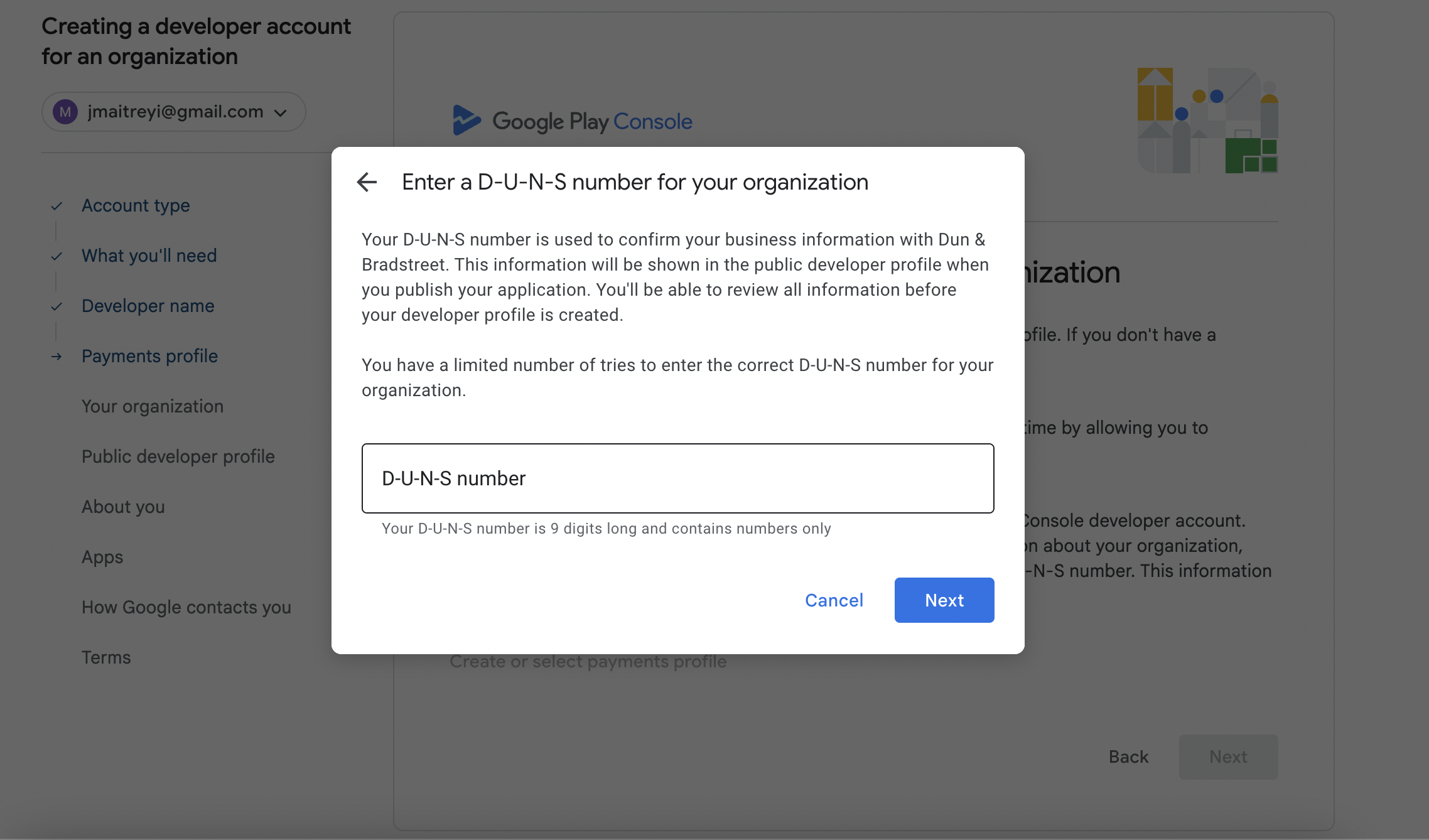This screenshot has height=840, width=1429.
Task: Click the checkmark beside What you'll need
Action: (57, 256)
